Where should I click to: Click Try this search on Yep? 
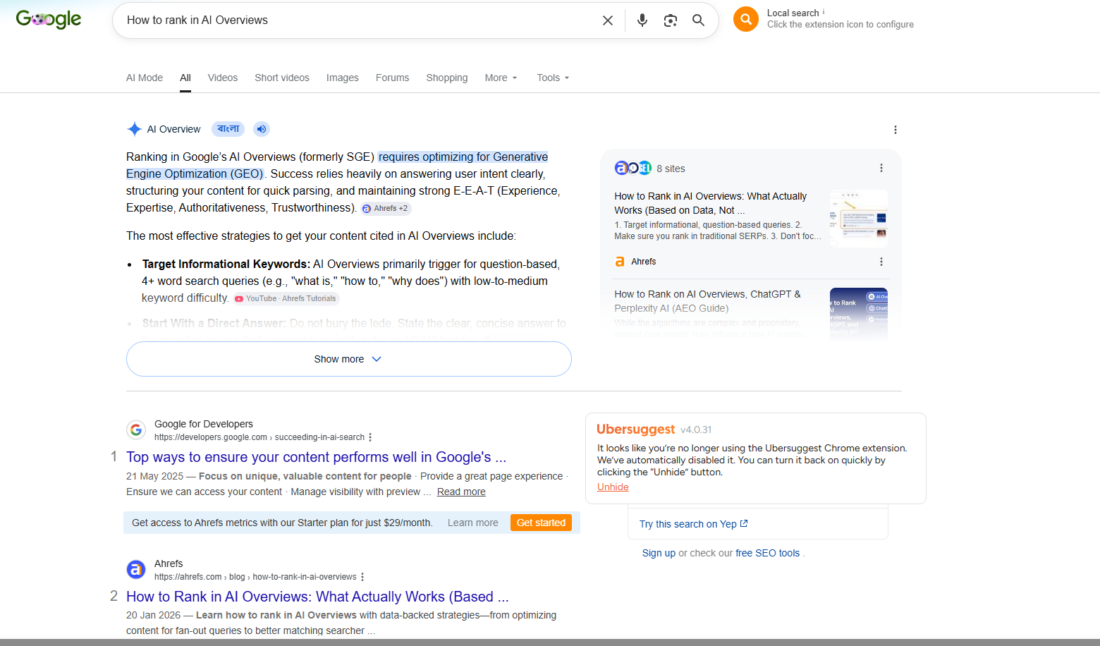click(x=693, y=524)
